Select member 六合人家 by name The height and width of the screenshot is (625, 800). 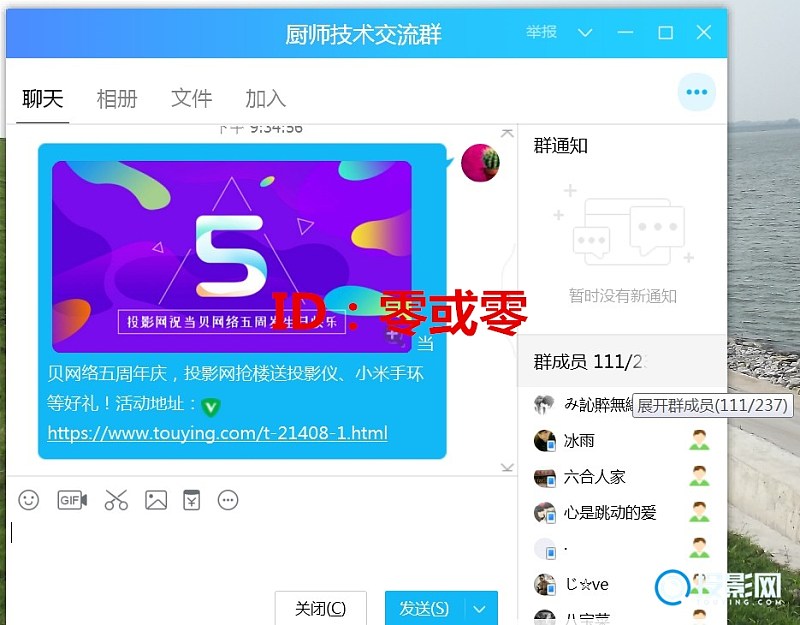594,477
